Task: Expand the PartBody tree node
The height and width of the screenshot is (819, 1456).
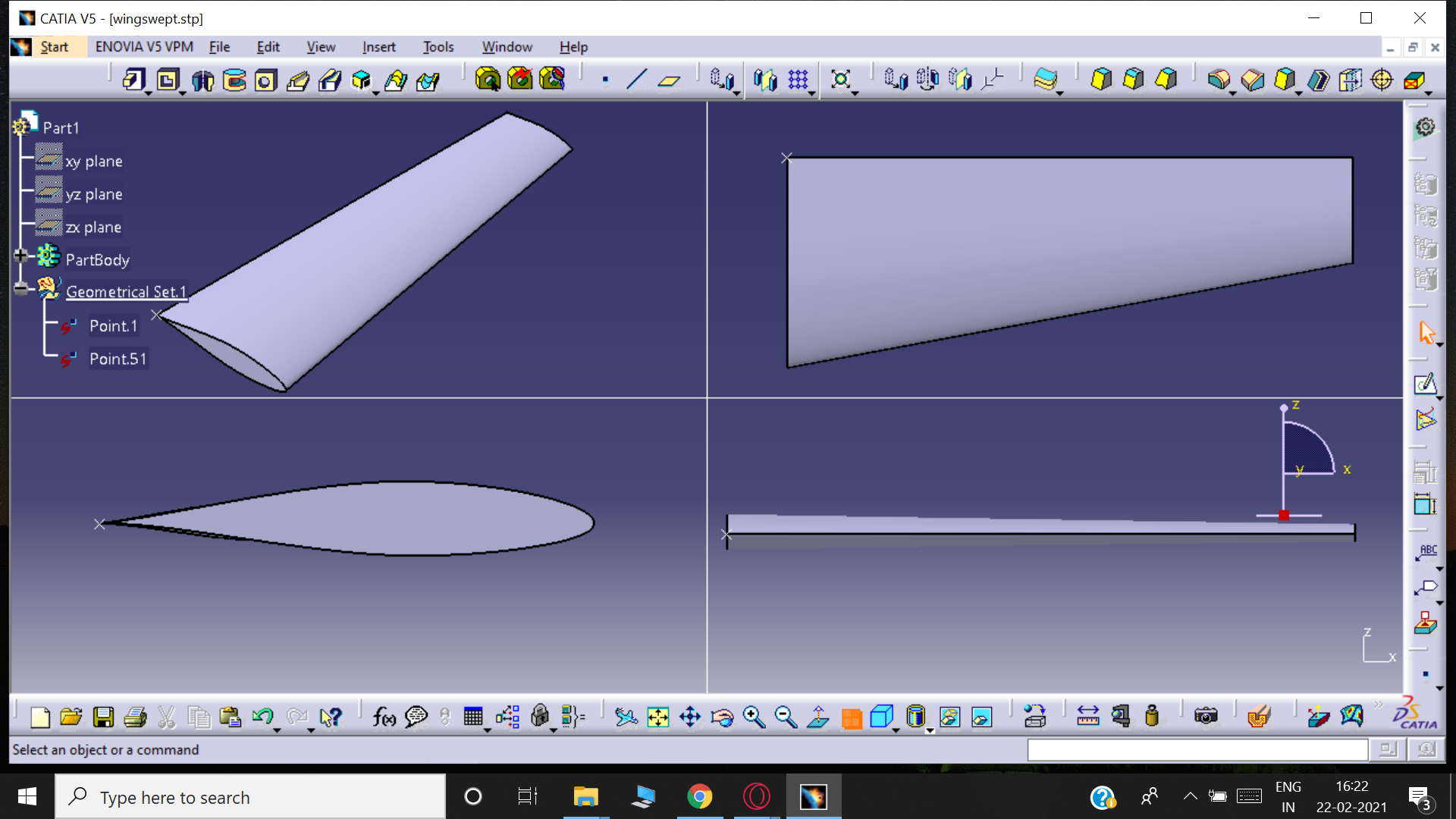Action: pos(20,256)
